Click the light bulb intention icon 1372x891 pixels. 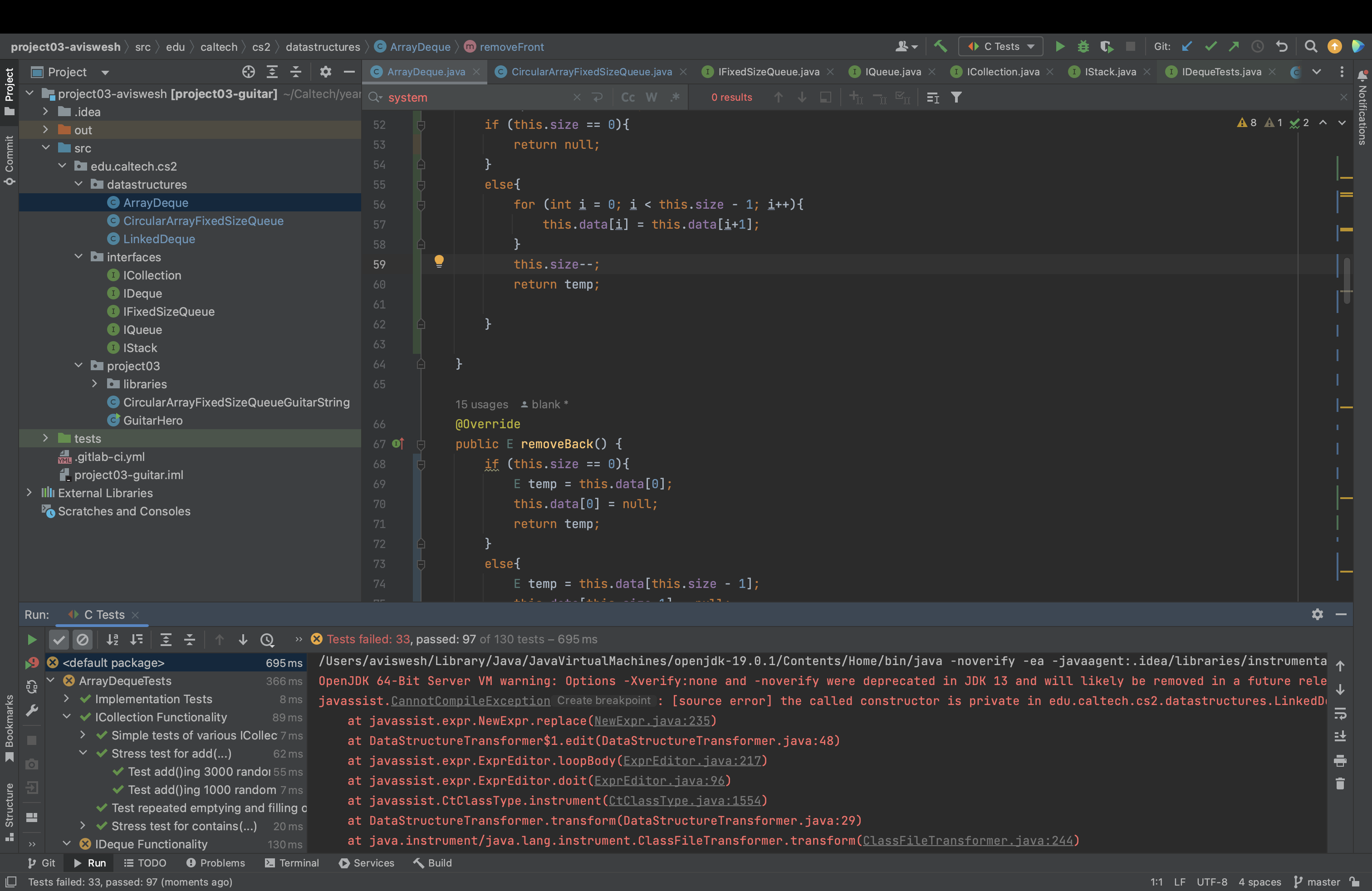click(439, 261)
